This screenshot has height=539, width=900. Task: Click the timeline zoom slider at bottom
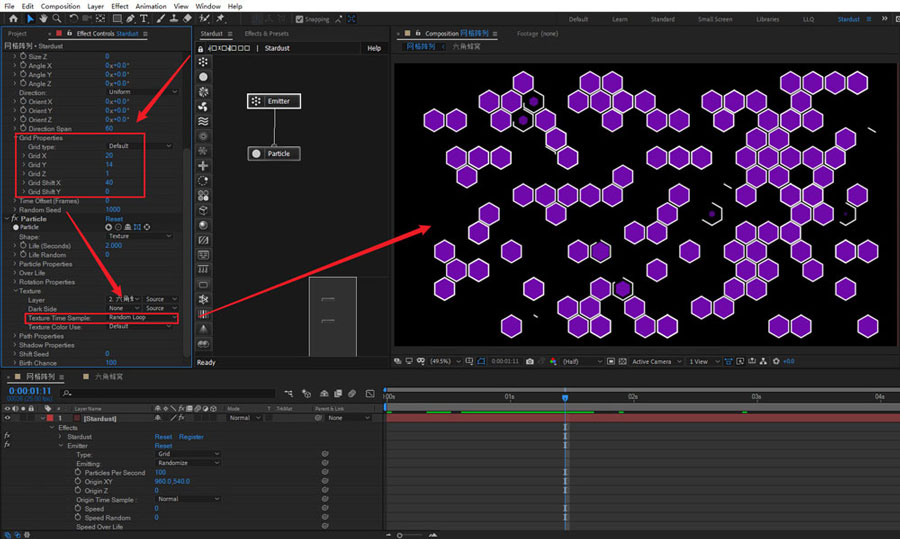(x=400, y=534)
